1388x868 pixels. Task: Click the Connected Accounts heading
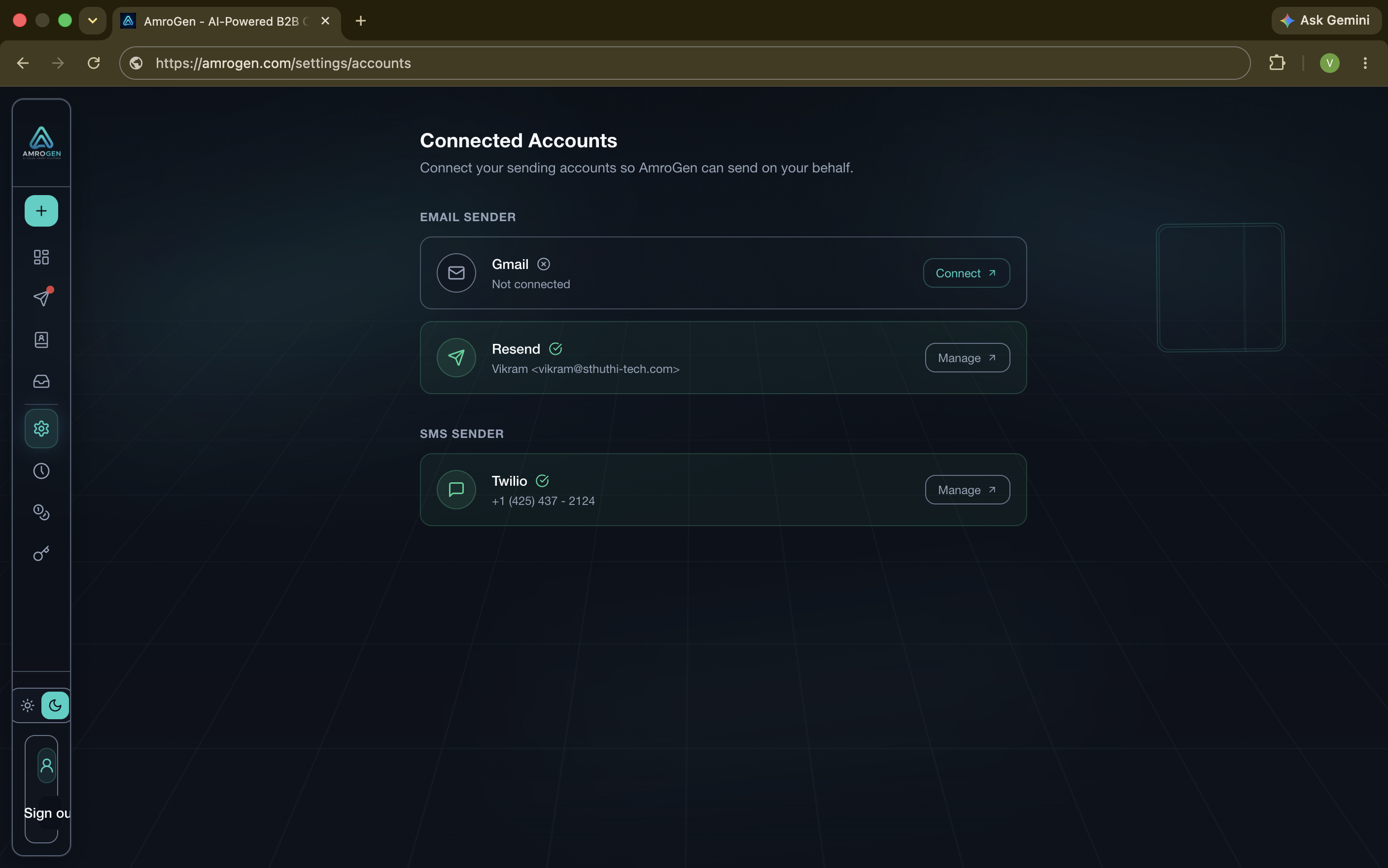tap(518, 141)
